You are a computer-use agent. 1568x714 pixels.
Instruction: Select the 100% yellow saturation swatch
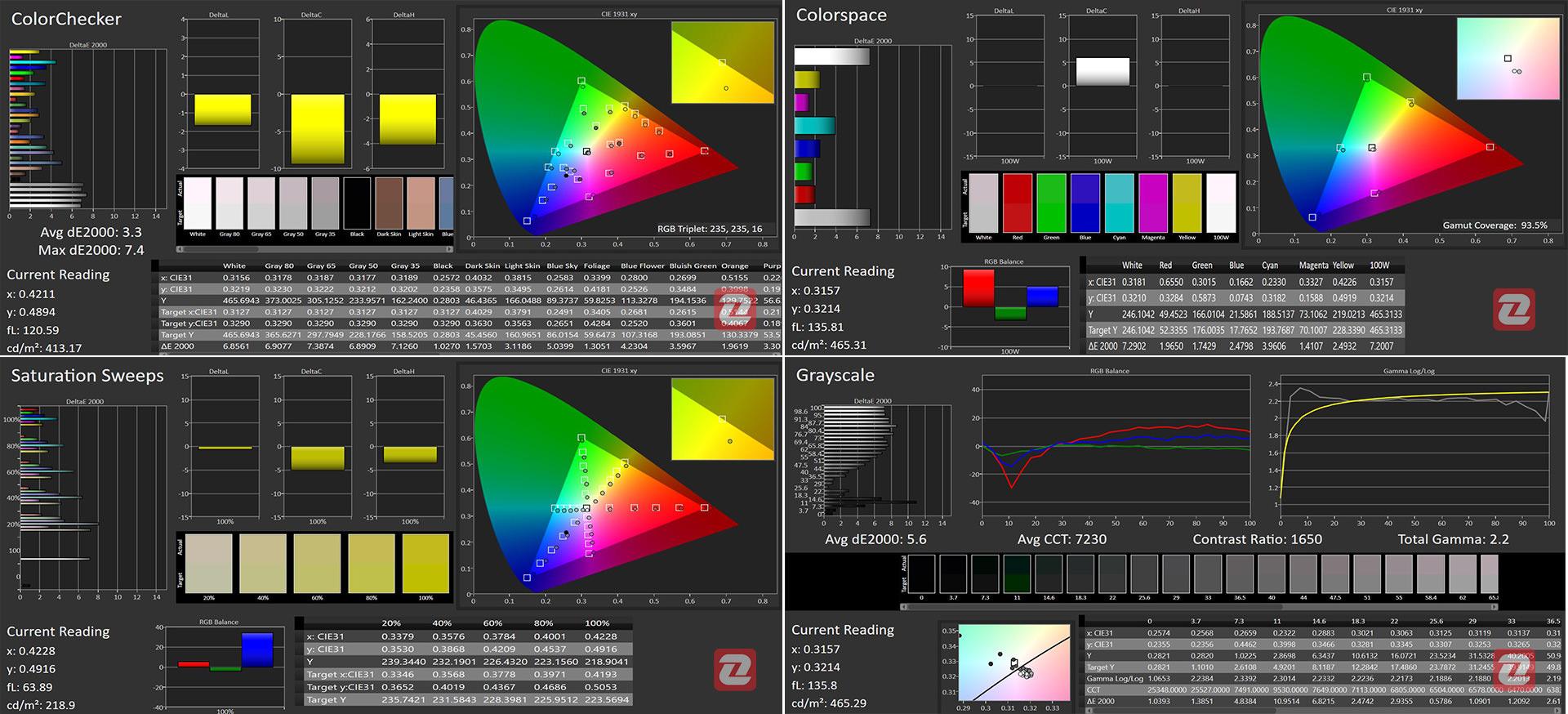[425, 563]
